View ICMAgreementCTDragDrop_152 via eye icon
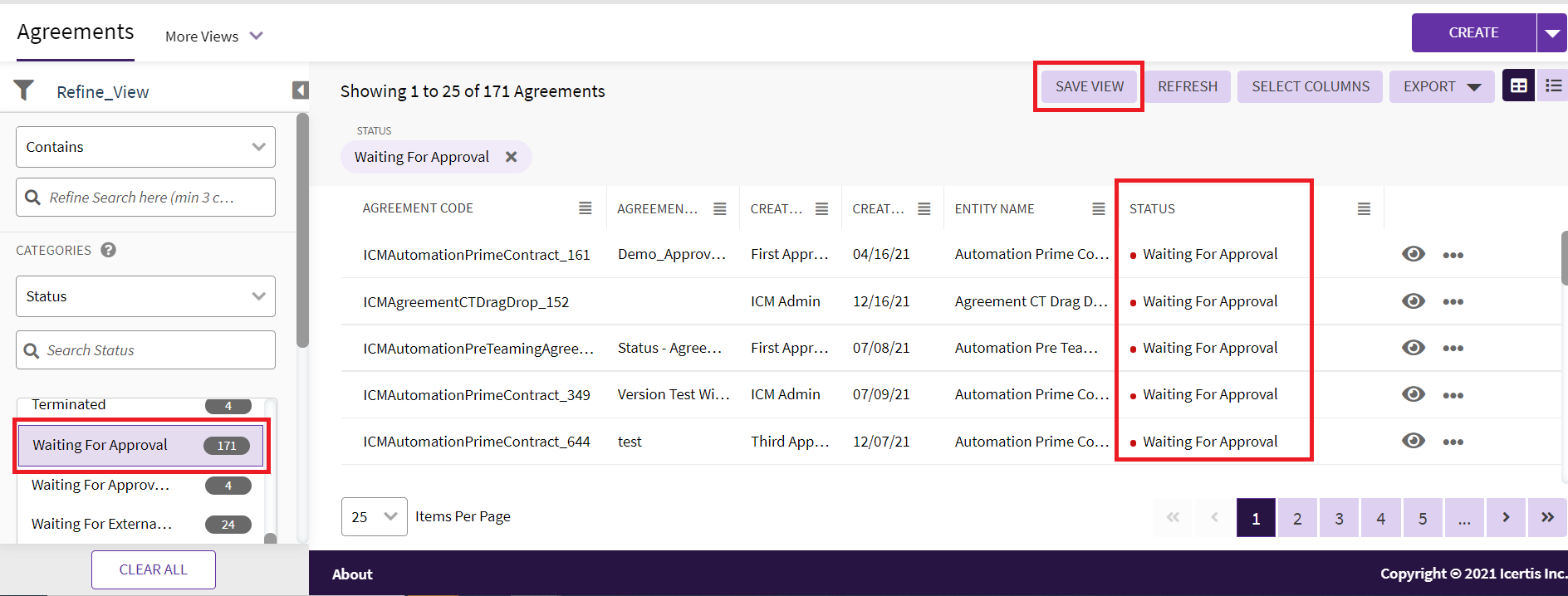This screenshot has height=596, width=1568. click(x=1413, y=301)
